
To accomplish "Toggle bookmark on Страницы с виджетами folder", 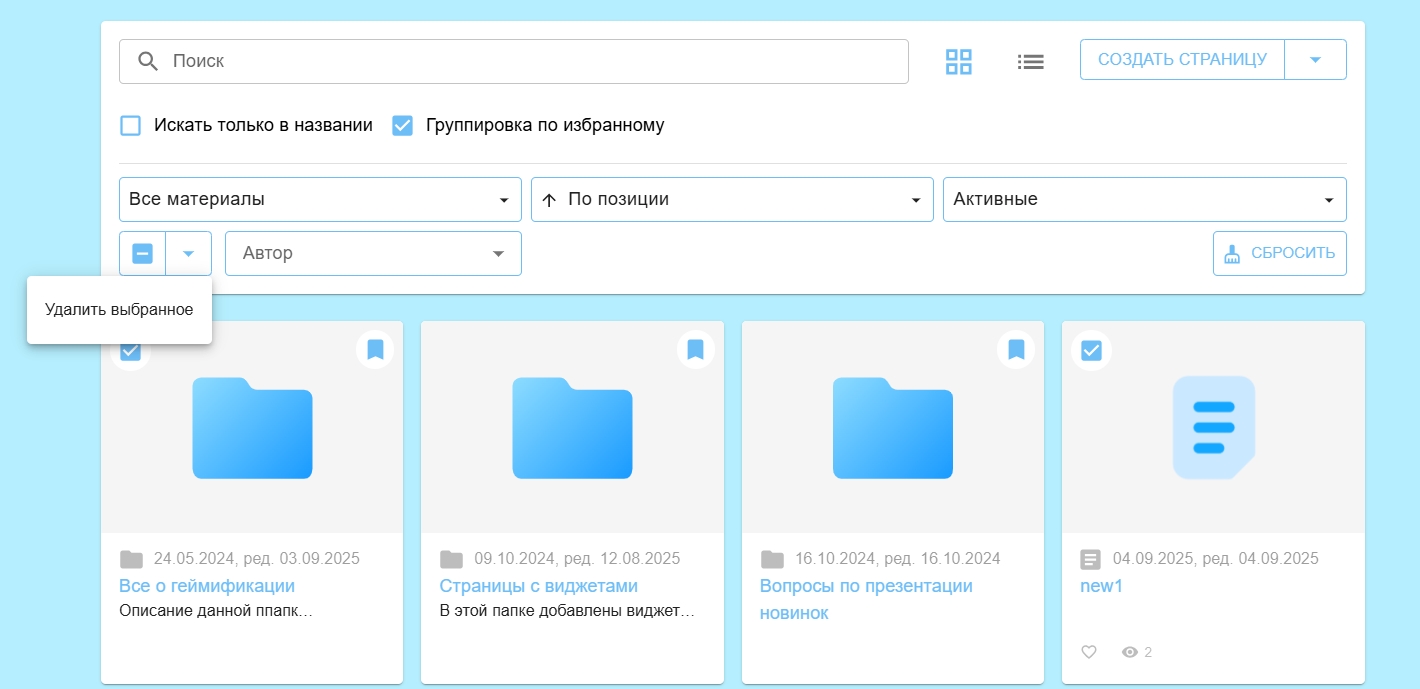I will [x=696, y=350].
